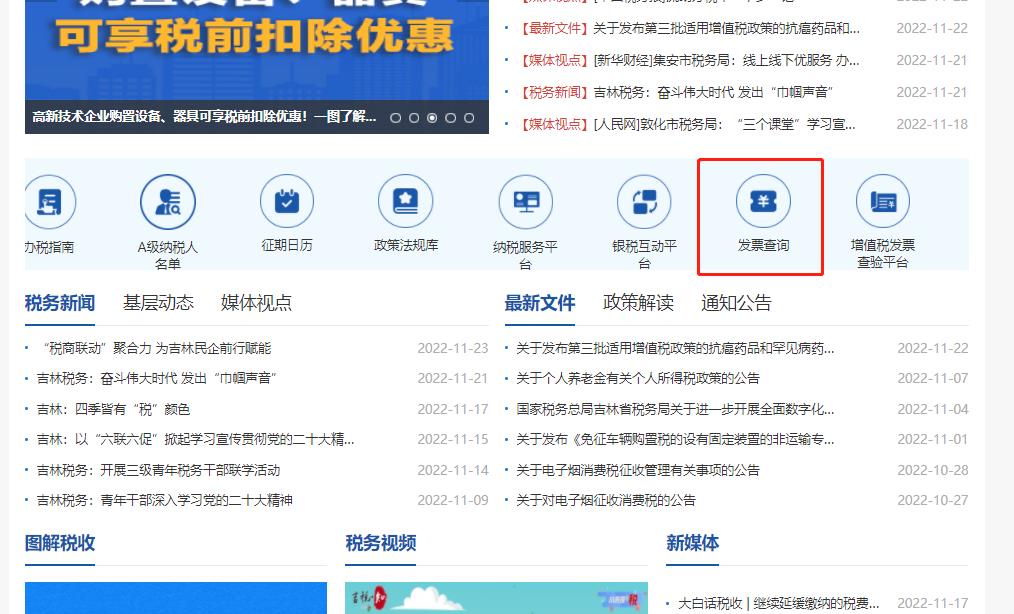1014x614 pixels.
Task: Open the 关于对电子烟征收消费税的公告 link
Action: click(605, 500)
